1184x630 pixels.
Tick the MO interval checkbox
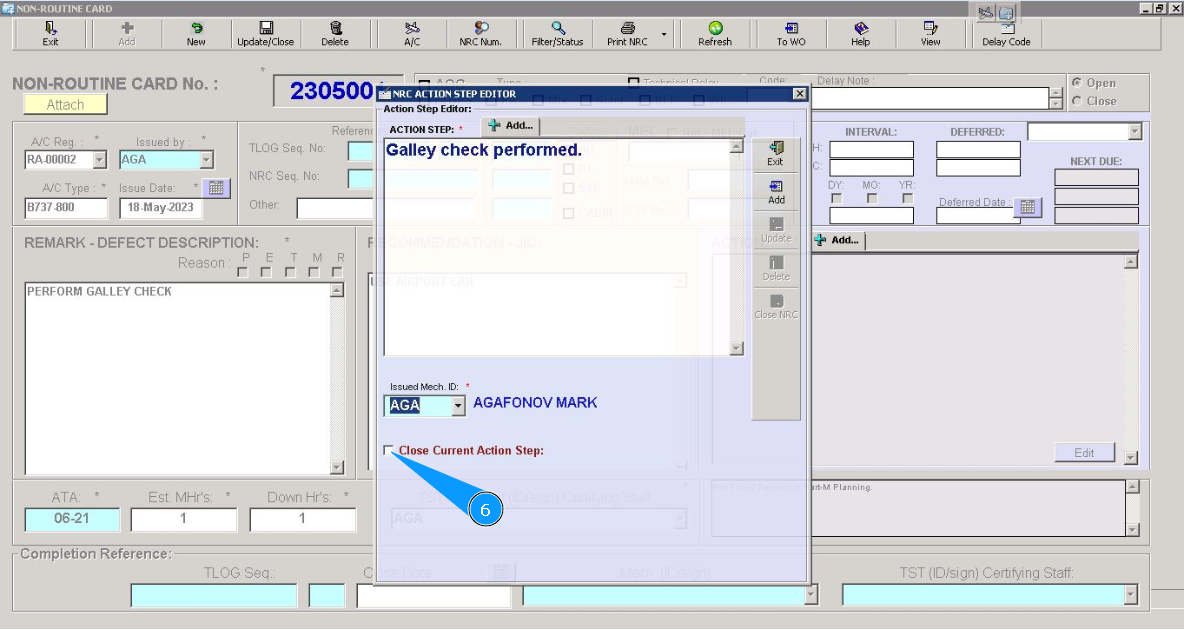click(x=872, y=199)
